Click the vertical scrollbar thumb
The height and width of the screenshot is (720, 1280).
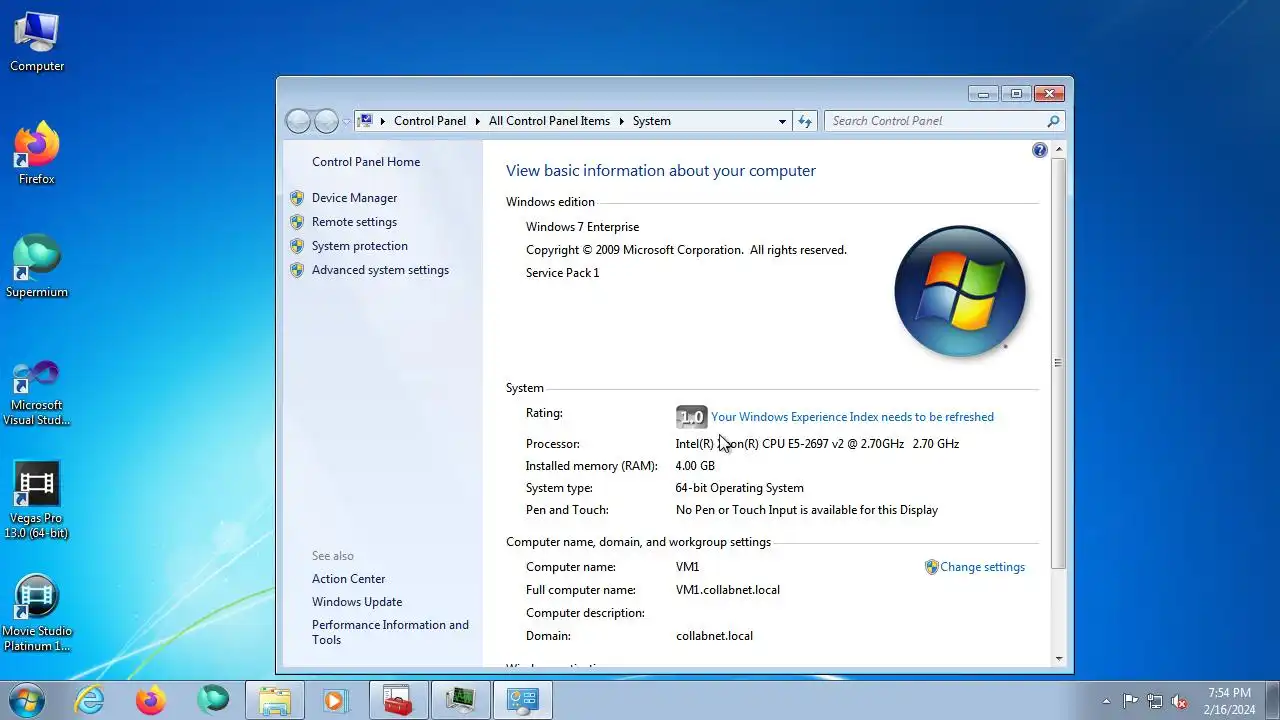[1058, 363]
